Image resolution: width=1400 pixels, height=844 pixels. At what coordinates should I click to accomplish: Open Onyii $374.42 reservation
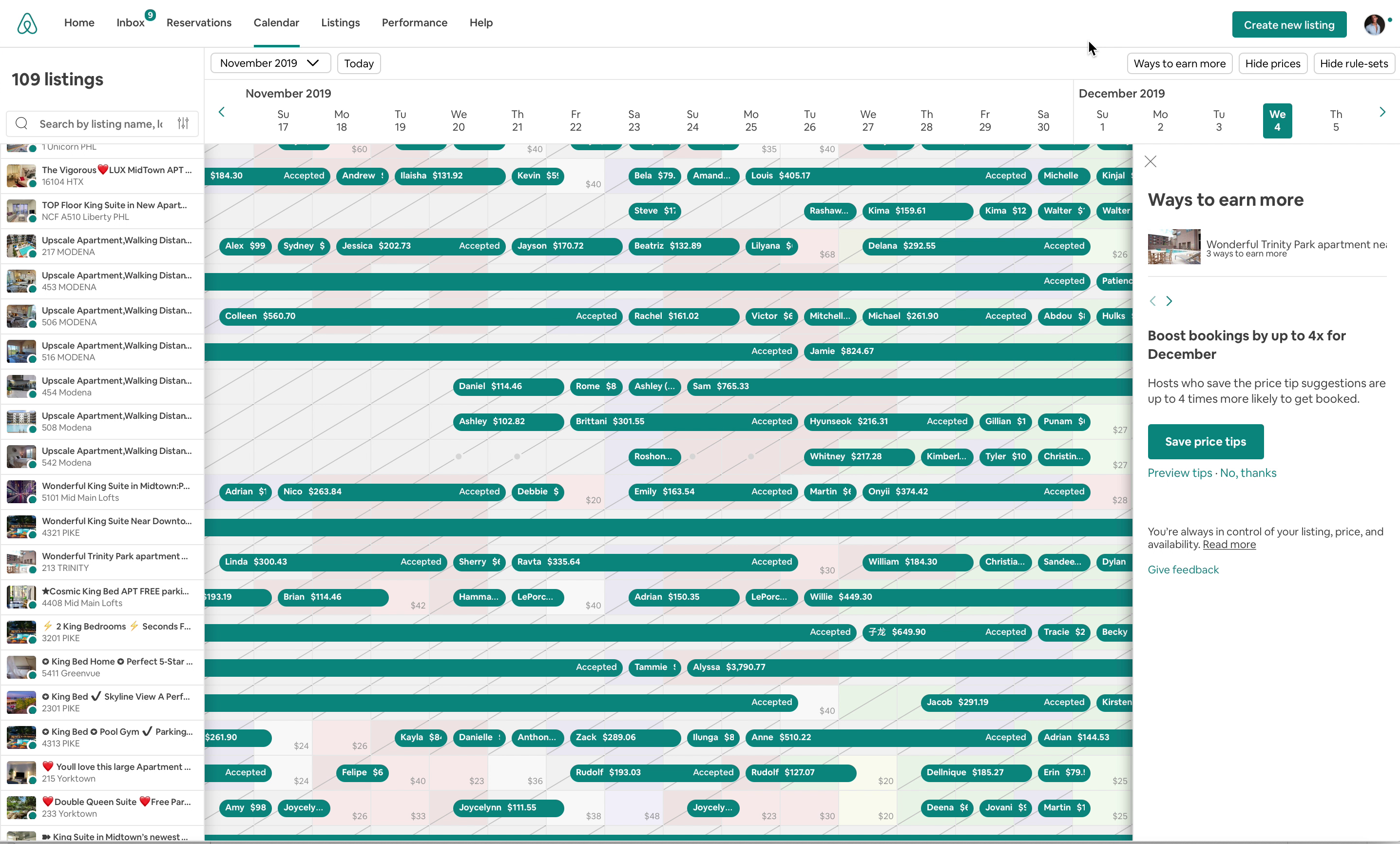click(976, 491)
